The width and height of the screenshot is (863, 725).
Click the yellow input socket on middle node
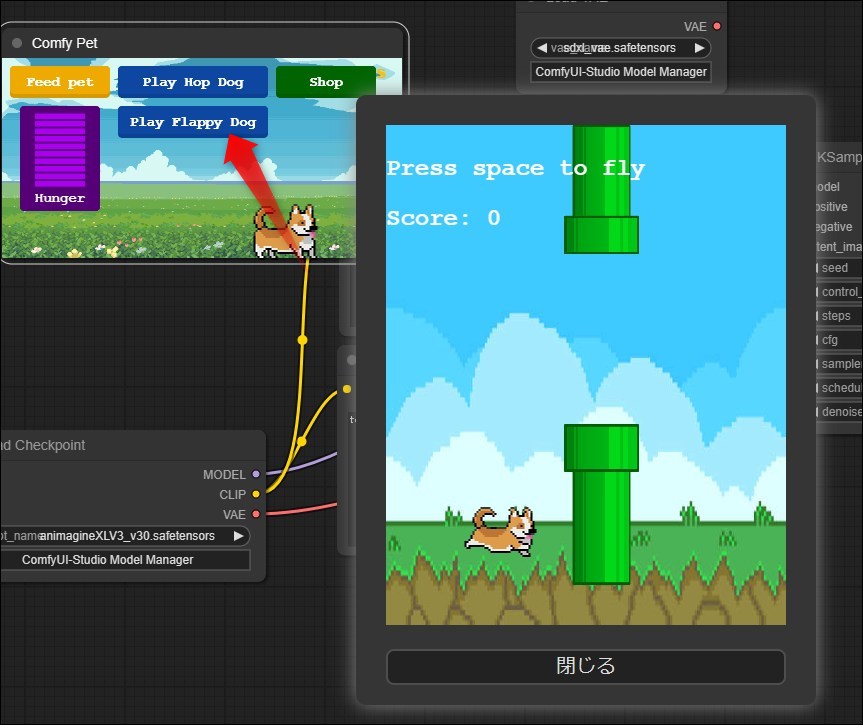[x=347, y=389]
